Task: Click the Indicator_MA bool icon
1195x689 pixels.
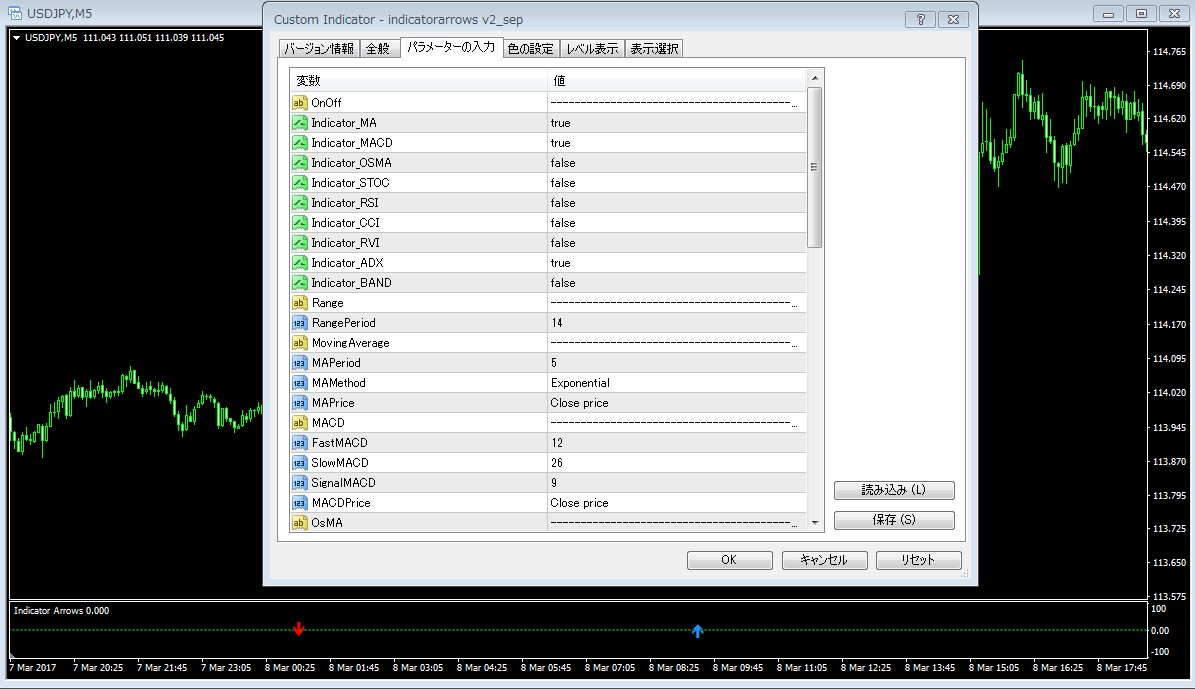Action: (x=300, y=123)
